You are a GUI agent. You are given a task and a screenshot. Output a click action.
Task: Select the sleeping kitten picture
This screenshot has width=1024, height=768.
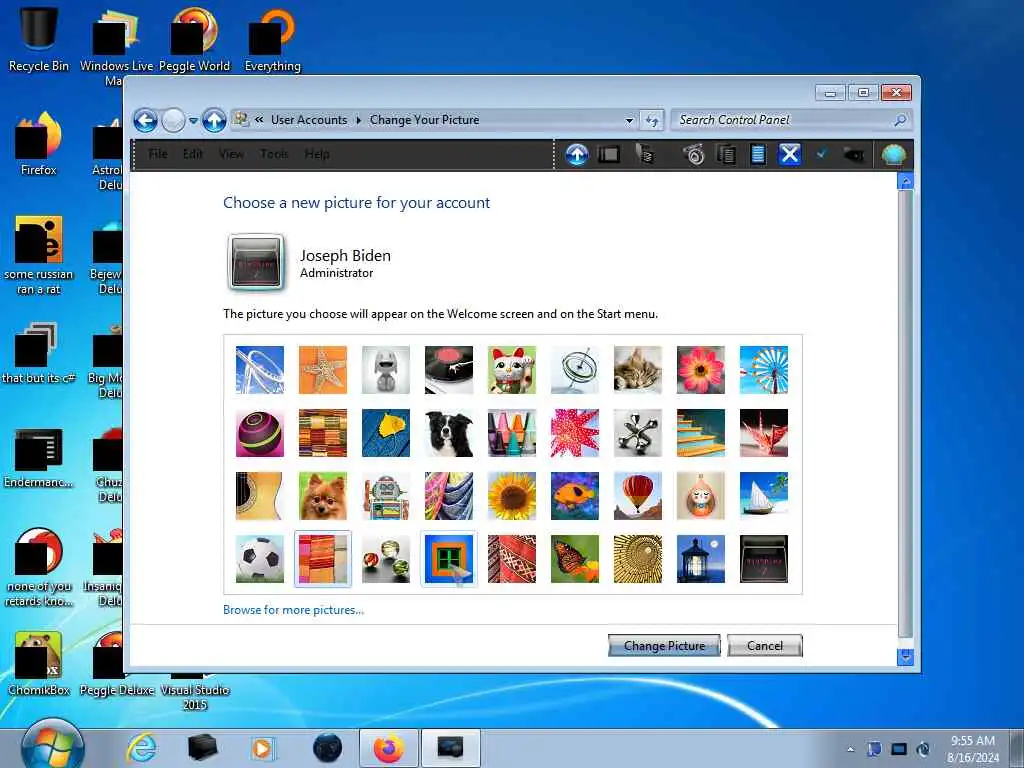tap(638, 370)
